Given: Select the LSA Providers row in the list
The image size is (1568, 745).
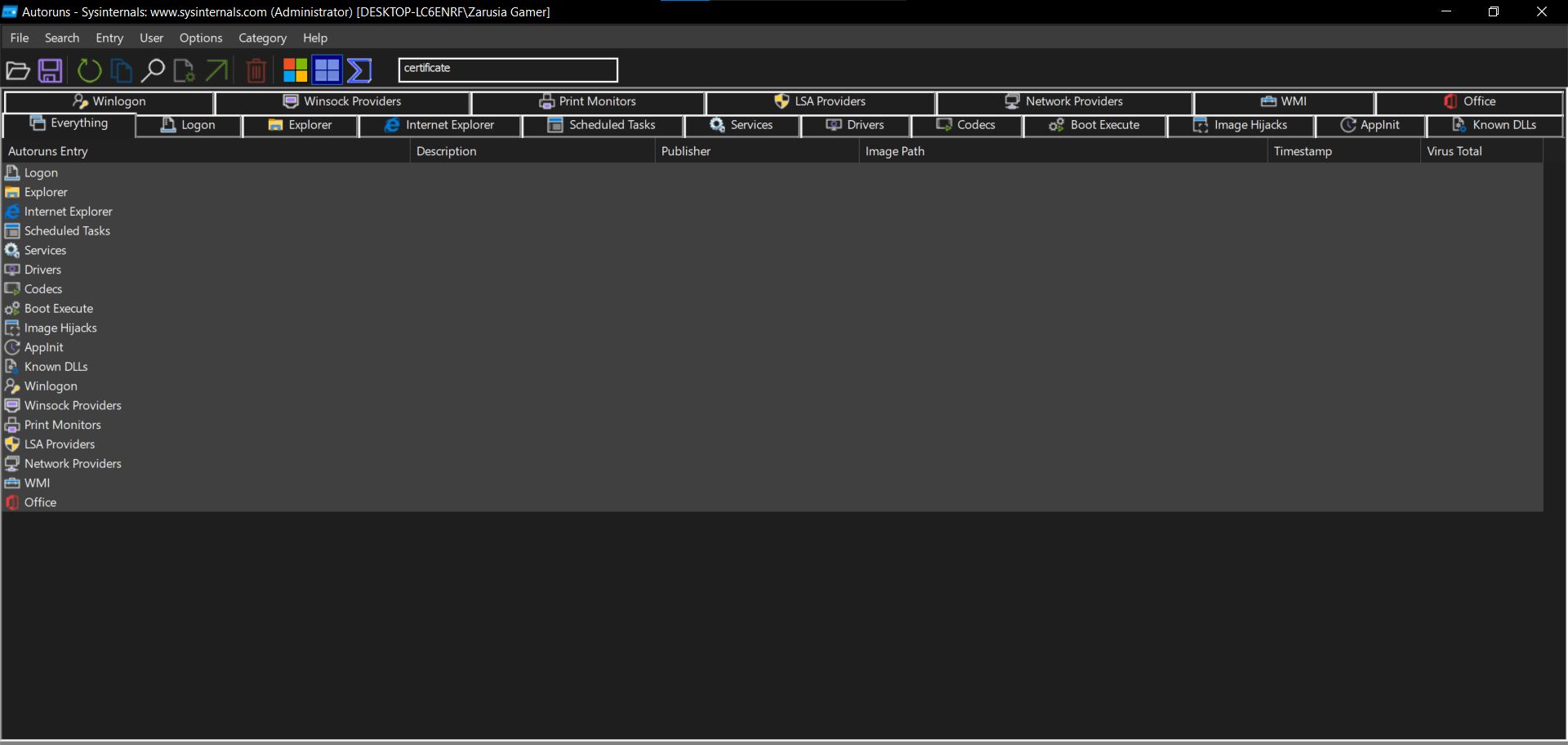Looking at the screenshot, I should coord(773,444).
